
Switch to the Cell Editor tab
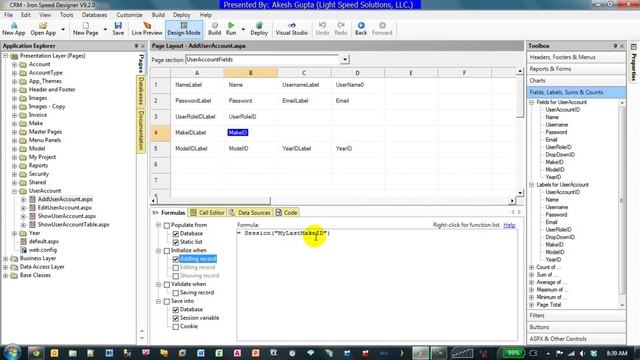point(207,213)
